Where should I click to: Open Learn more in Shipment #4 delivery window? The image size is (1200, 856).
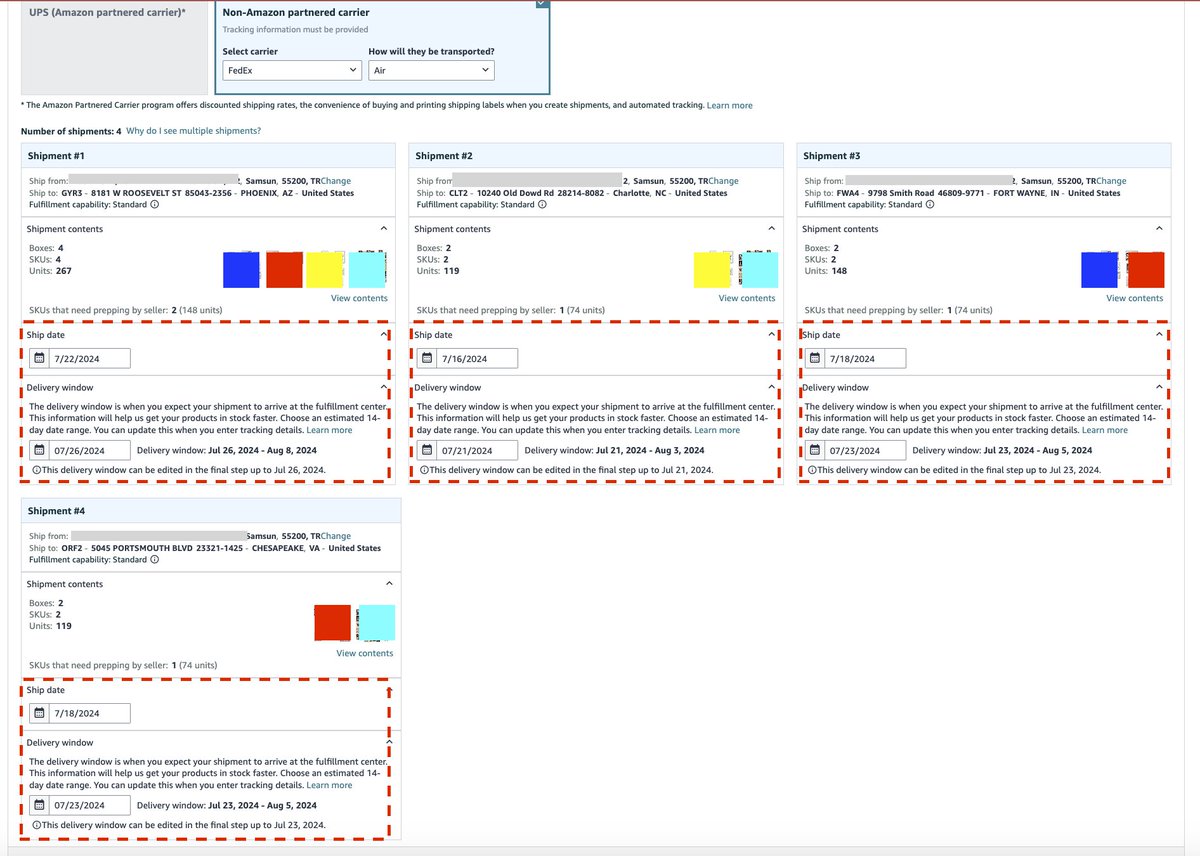click(329, 785)
